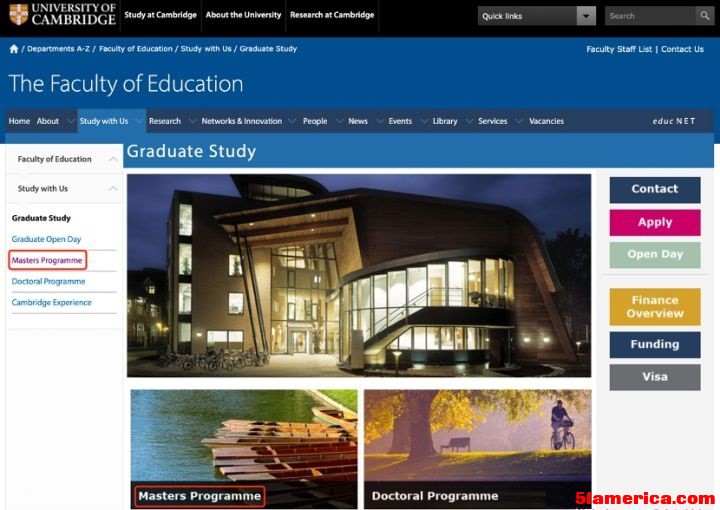Open About the University top menu

243,15
